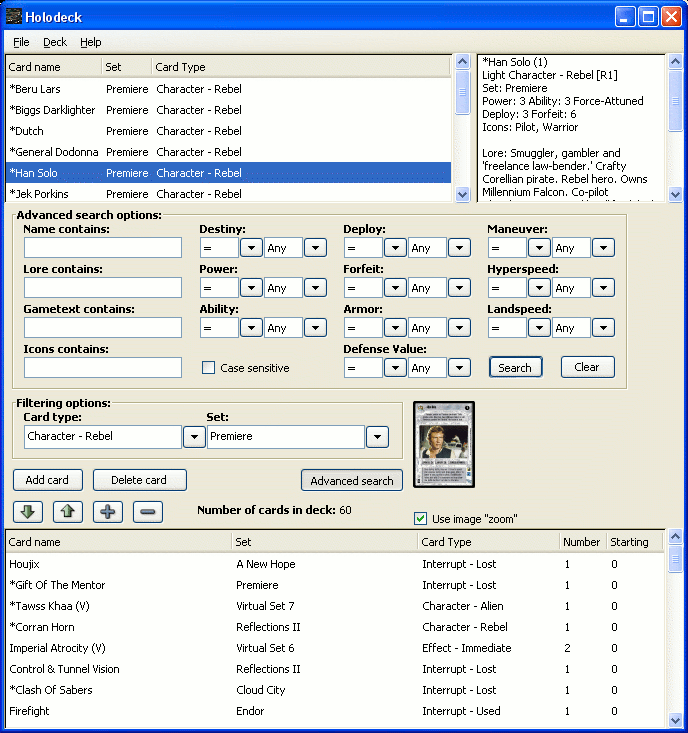The image size is (688, 733).
Task: Click the Clear button
Action: [x=588, y=367]
